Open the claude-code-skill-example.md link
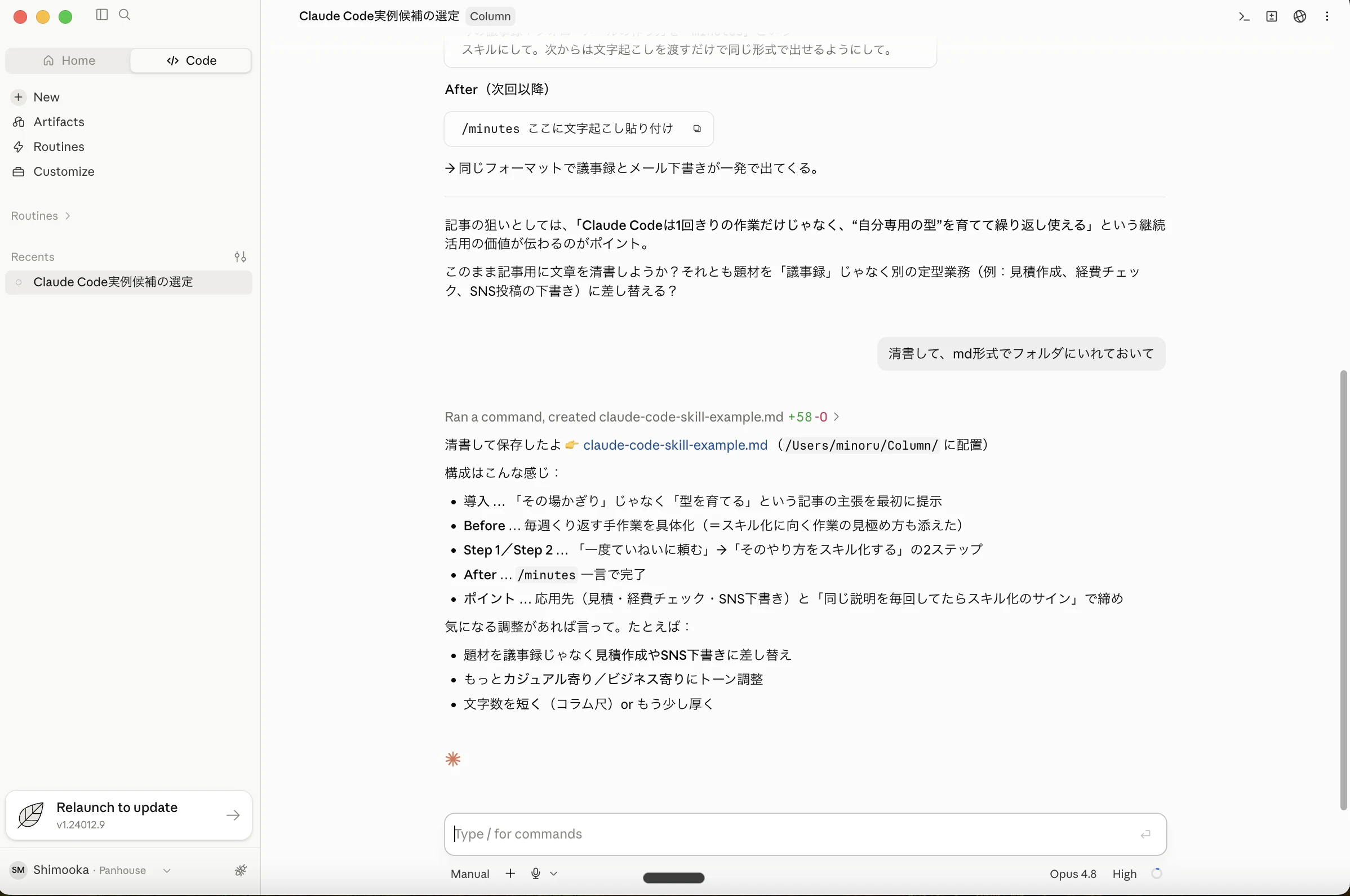 coord(674,445)
